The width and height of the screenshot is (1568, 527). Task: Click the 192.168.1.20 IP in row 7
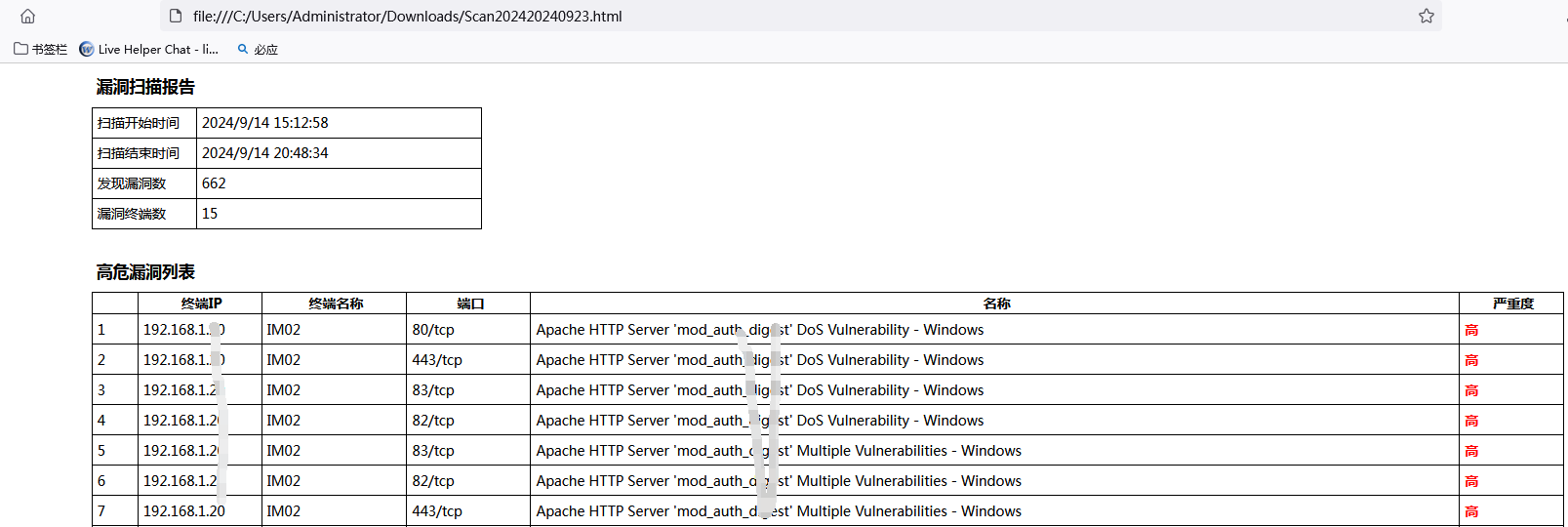coord(183,511)
